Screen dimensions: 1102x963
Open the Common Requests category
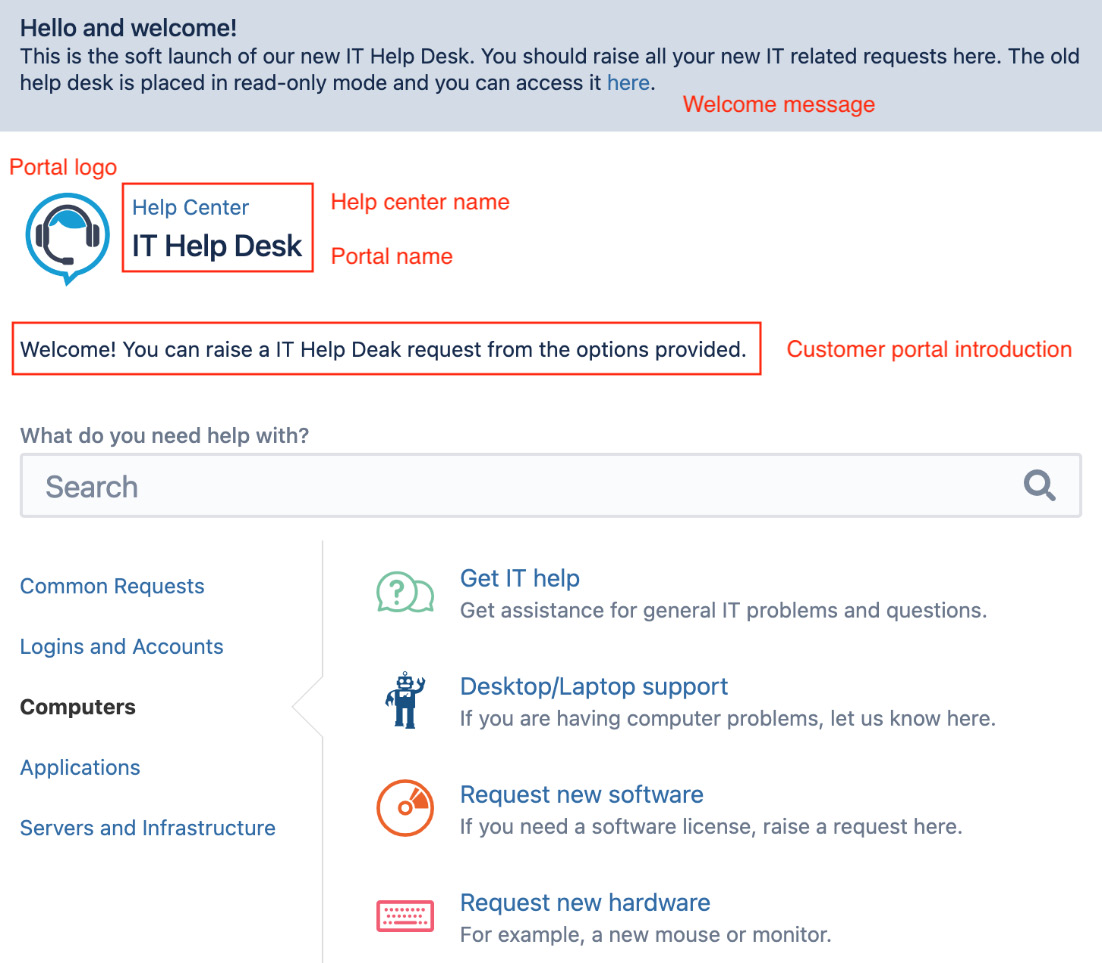pyautogui.click(x=112, y=586)
